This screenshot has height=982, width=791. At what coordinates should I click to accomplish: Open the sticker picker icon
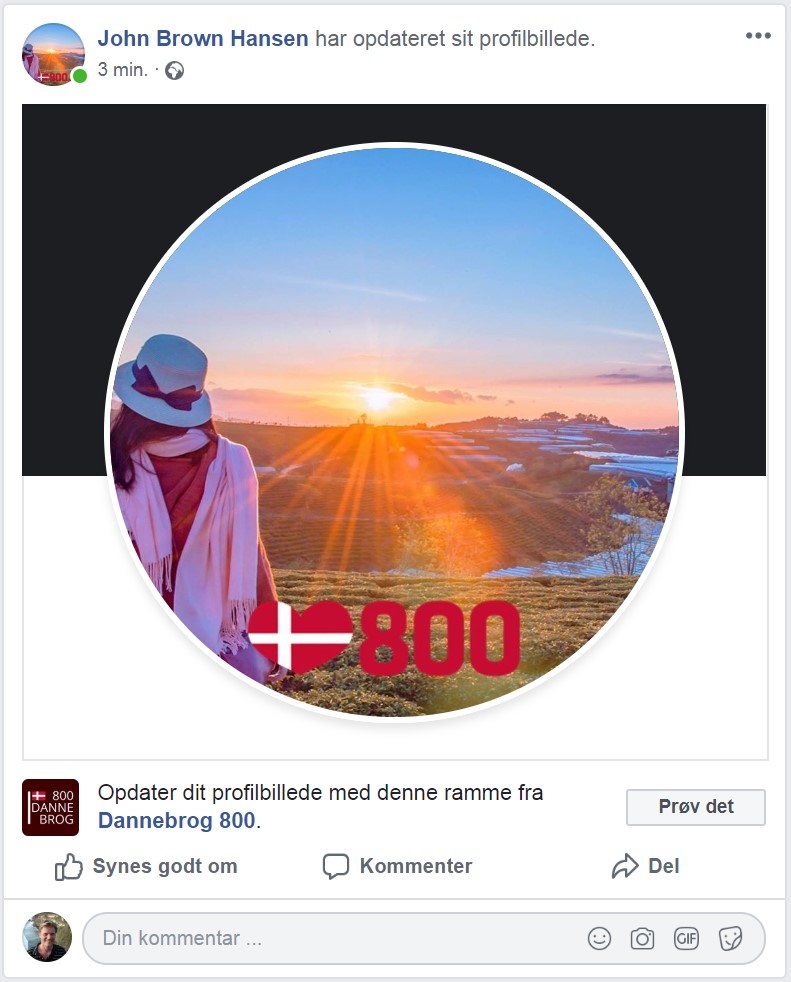point(731,938)
